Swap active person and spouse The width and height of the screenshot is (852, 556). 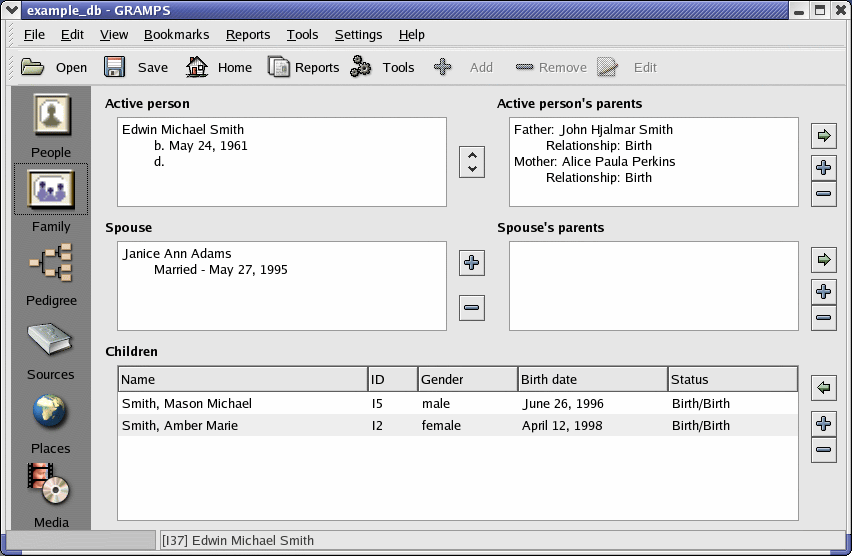[472, 162]
